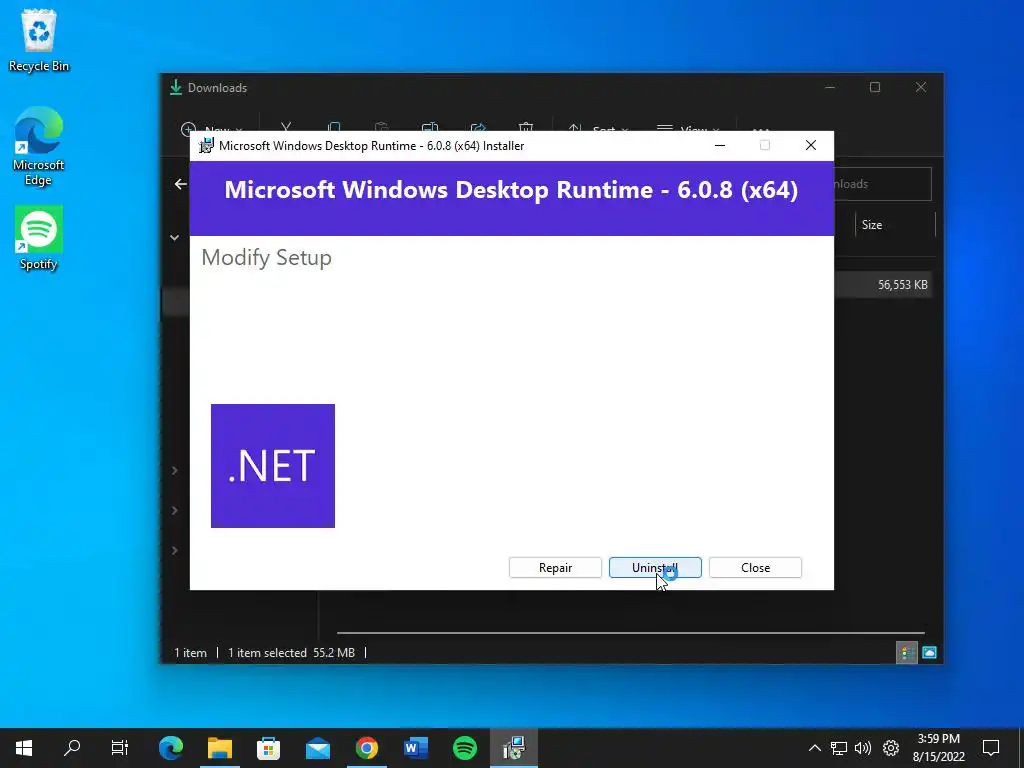
Task: Open the notification center icon
Action: pyautogui.click(x=991, y=748)
